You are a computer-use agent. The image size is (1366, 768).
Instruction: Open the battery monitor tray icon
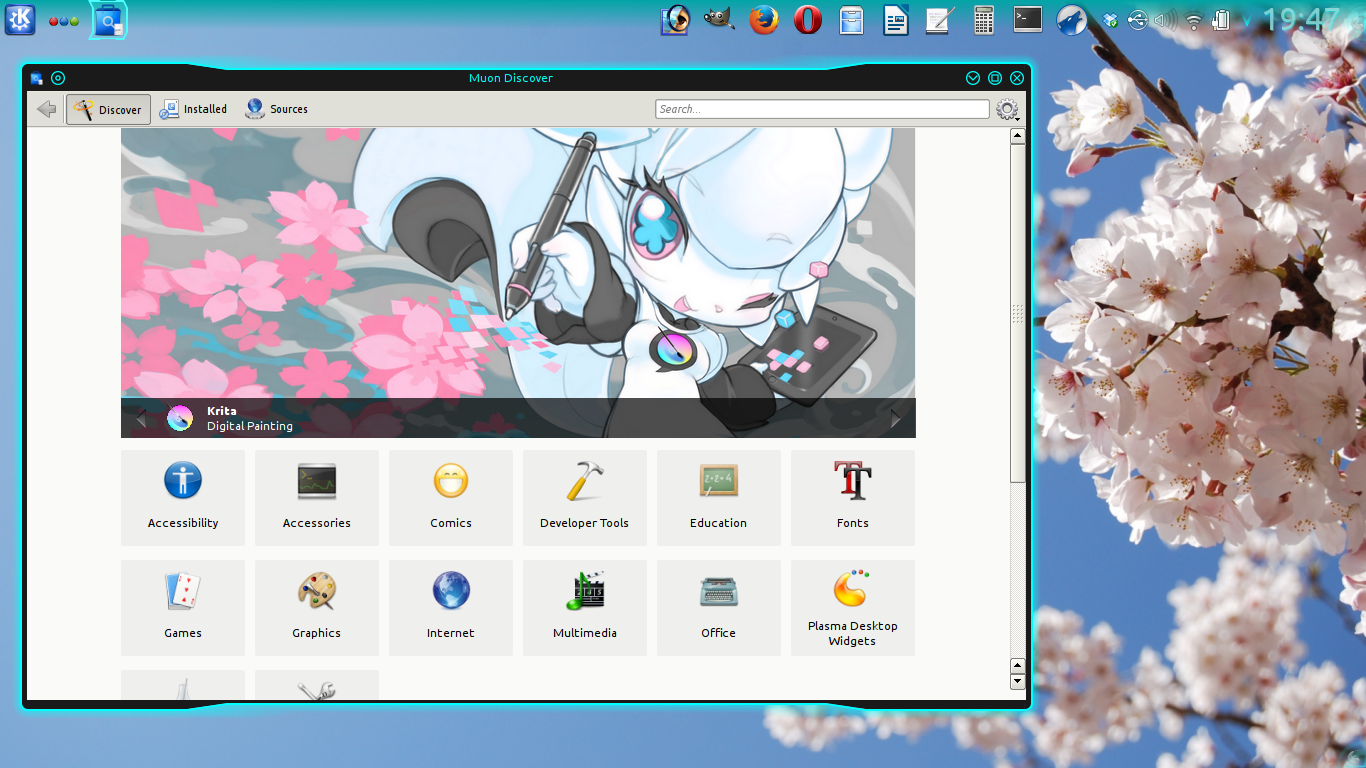click(x=1221, y=19)
